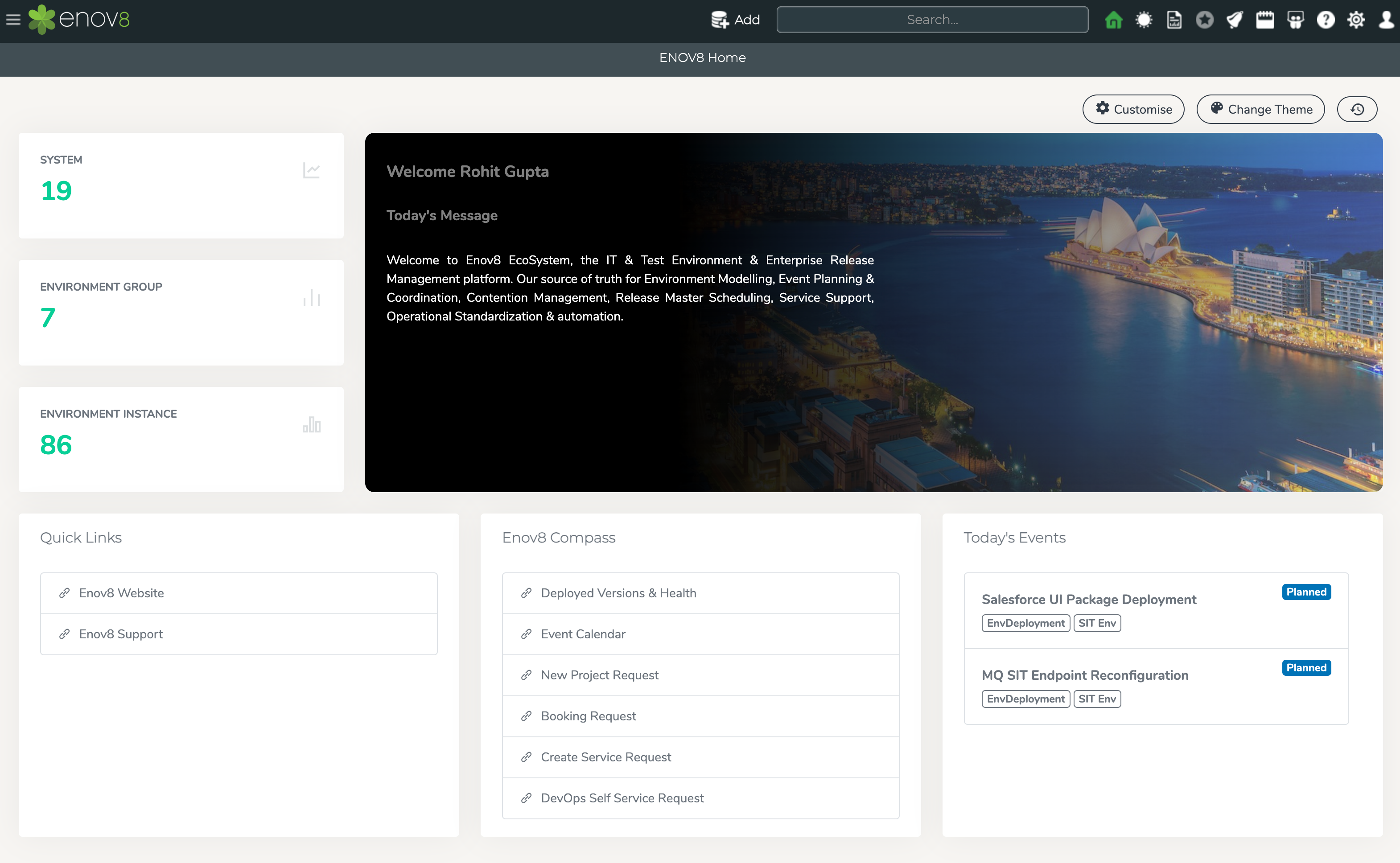The width and height of the screenshot is (1400, 863).
Task: Click the Customise button
Action: tap(1133, 109)
